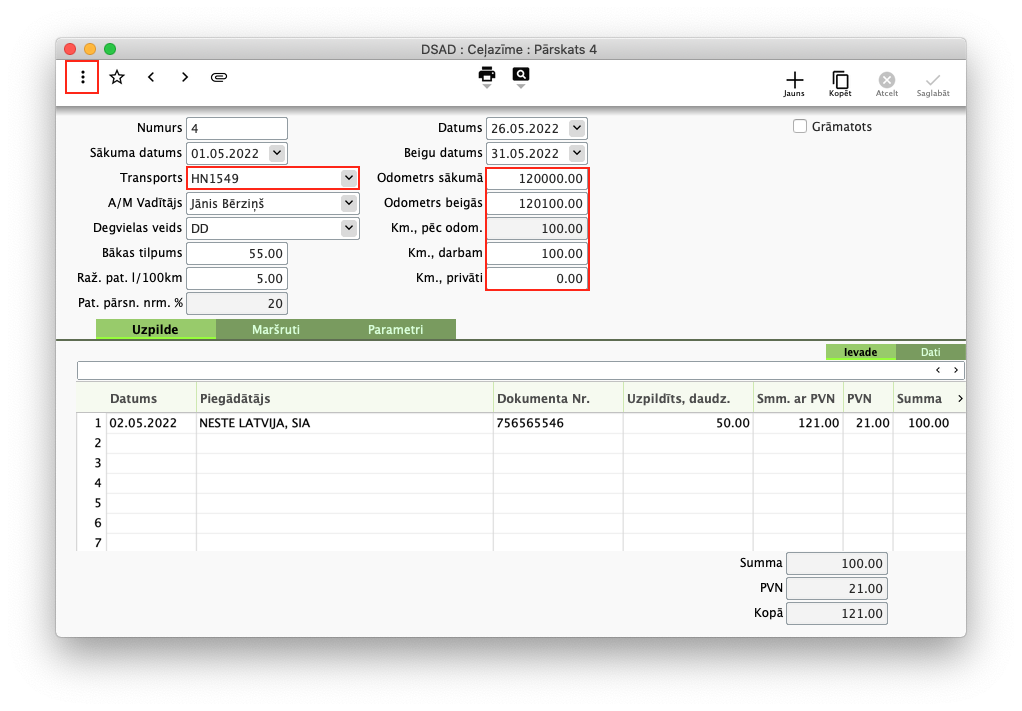Expand the Transports dropdown

pyautogui.click(x=348, y=178)
